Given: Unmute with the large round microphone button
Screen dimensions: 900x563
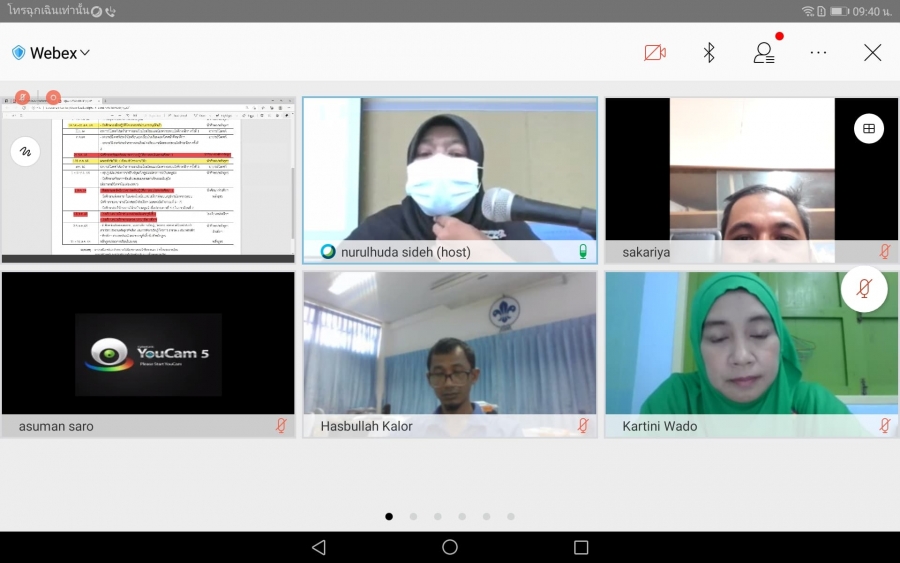Looking at the screenshot, I should (864, 289).
